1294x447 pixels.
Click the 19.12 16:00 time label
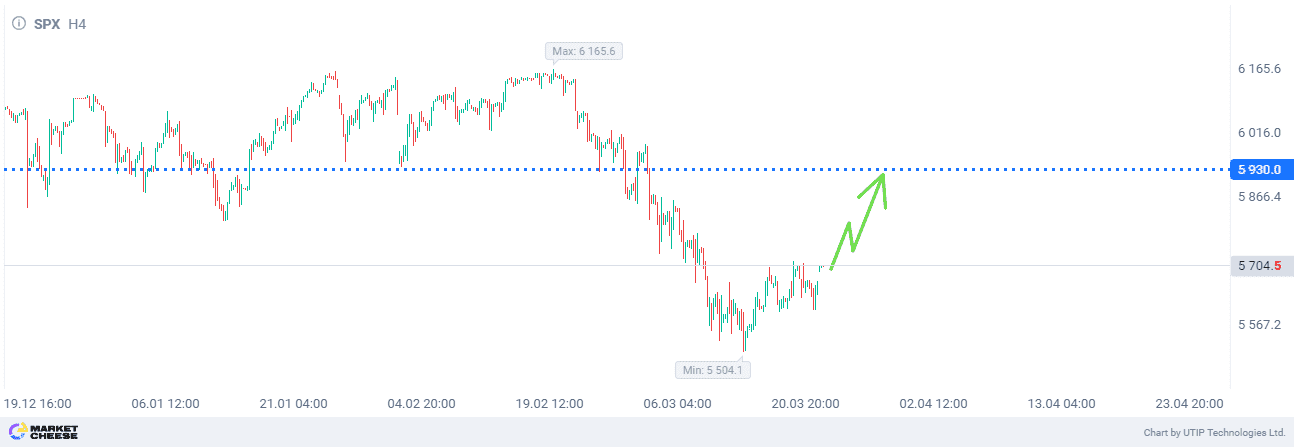click(x=37, y=404)
